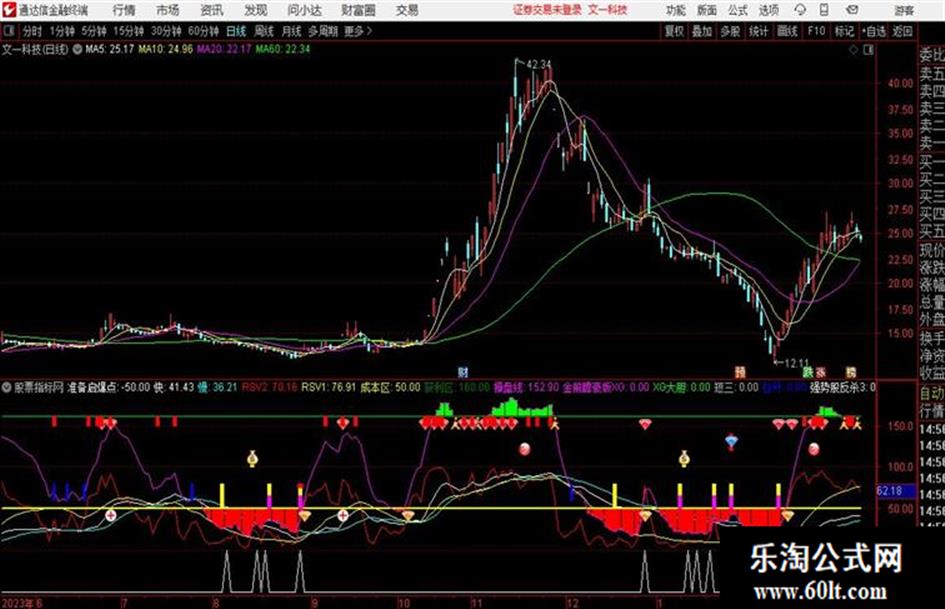Open the 市场 menu
This screenshot has width=945, height=609.
[x=168, y=10]
